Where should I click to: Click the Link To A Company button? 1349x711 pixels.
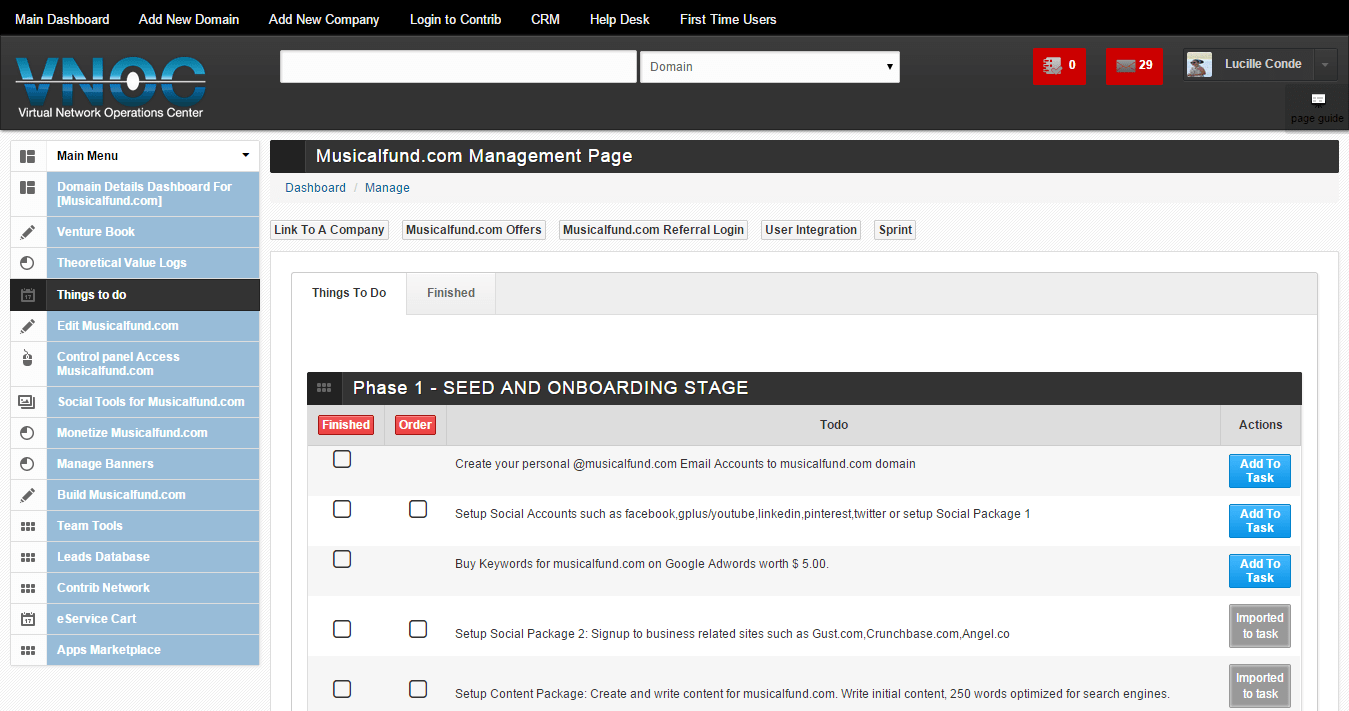tap(329, 230)
